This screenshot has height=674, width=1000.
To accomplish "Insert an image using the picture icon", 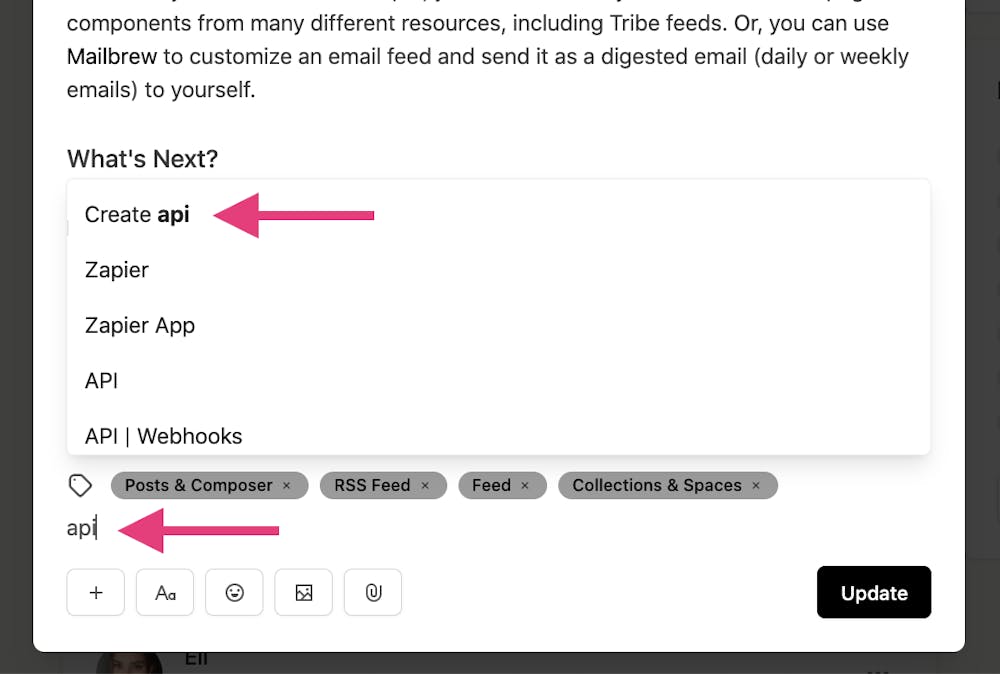I will (x=304, y=592).
